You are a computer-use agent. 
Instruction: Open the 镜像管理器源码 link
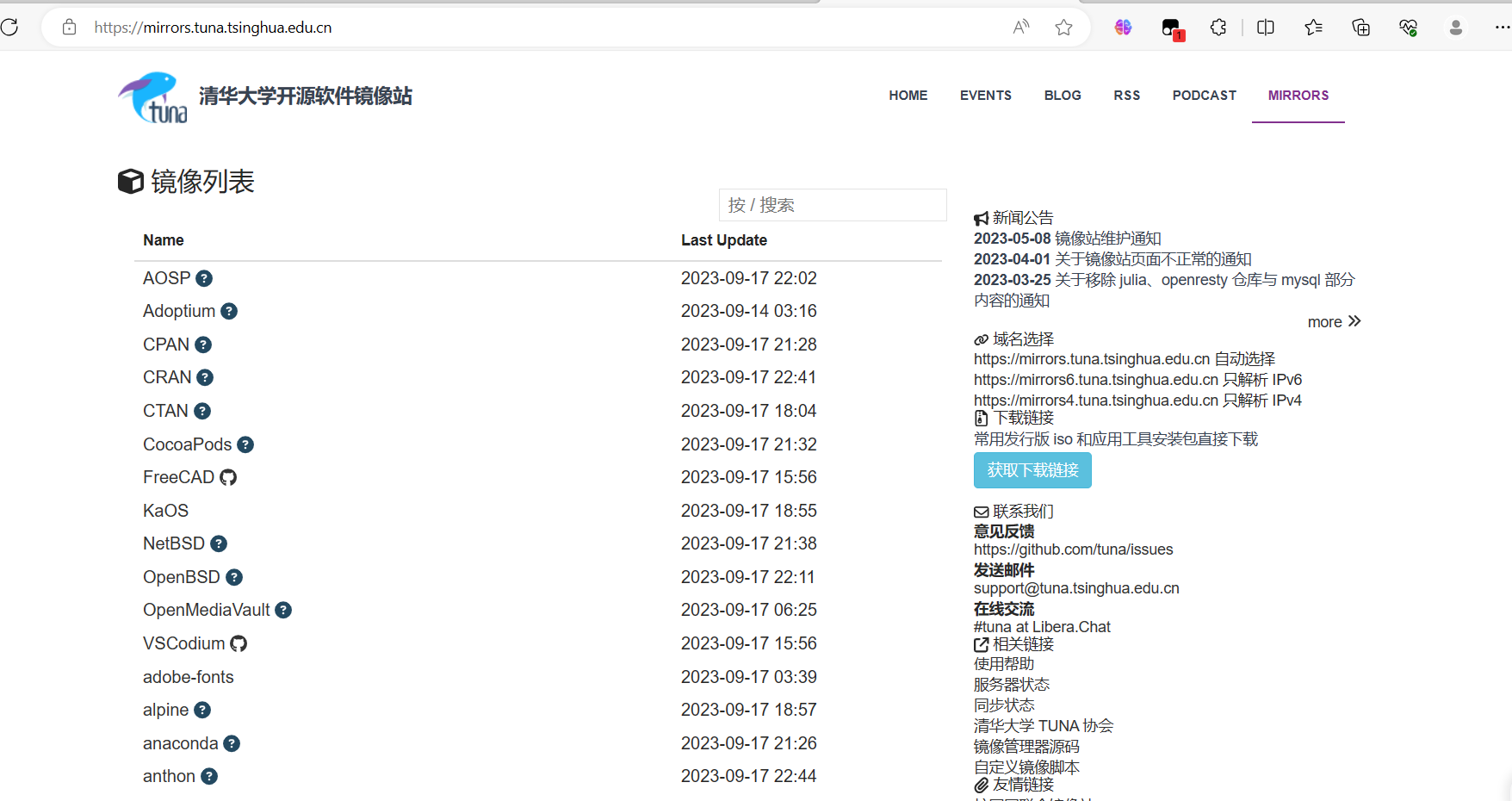[x=1026, y=747]
